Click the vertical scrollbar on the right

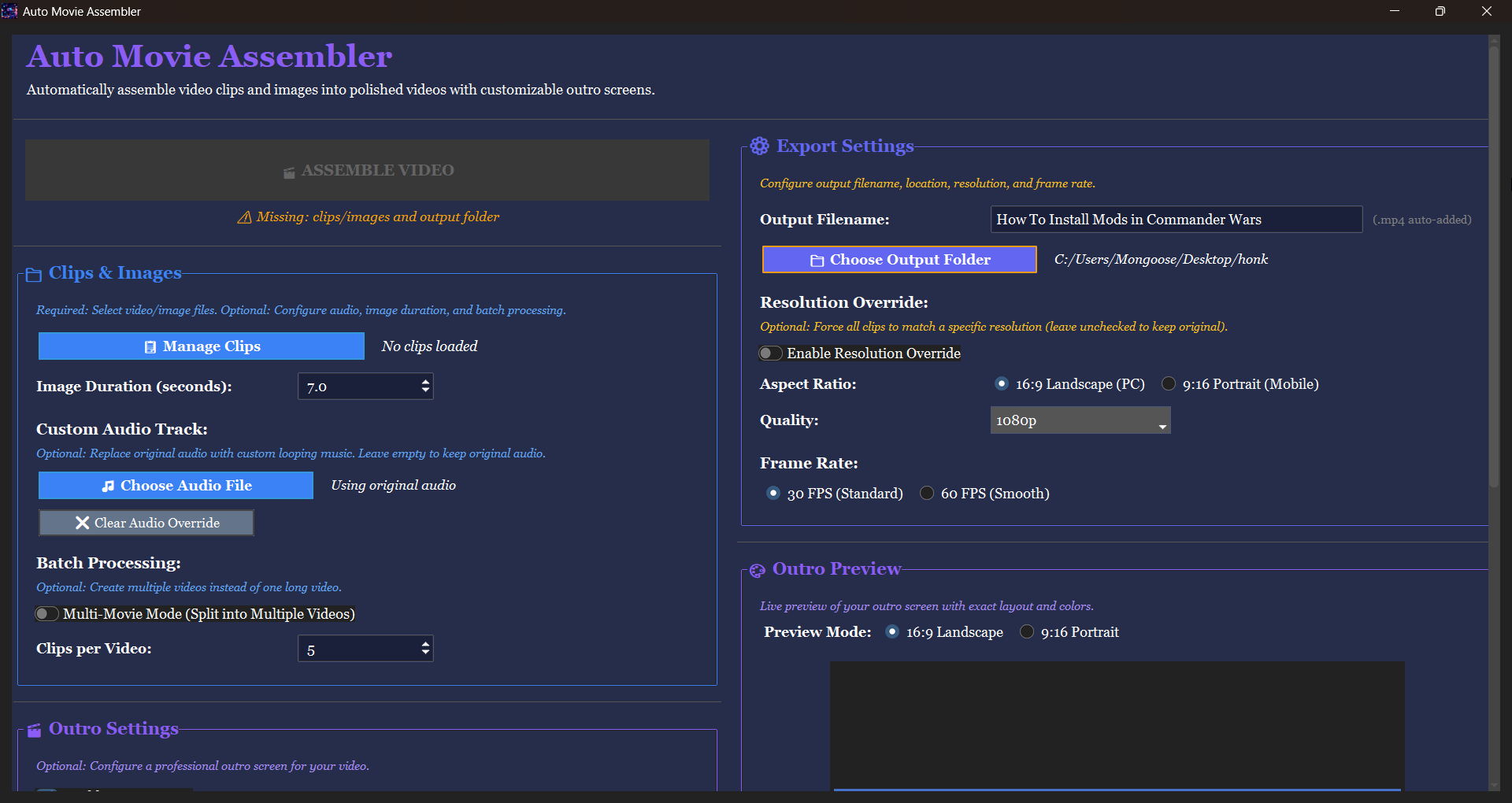pyautogui.click(x=1493, y=268)
